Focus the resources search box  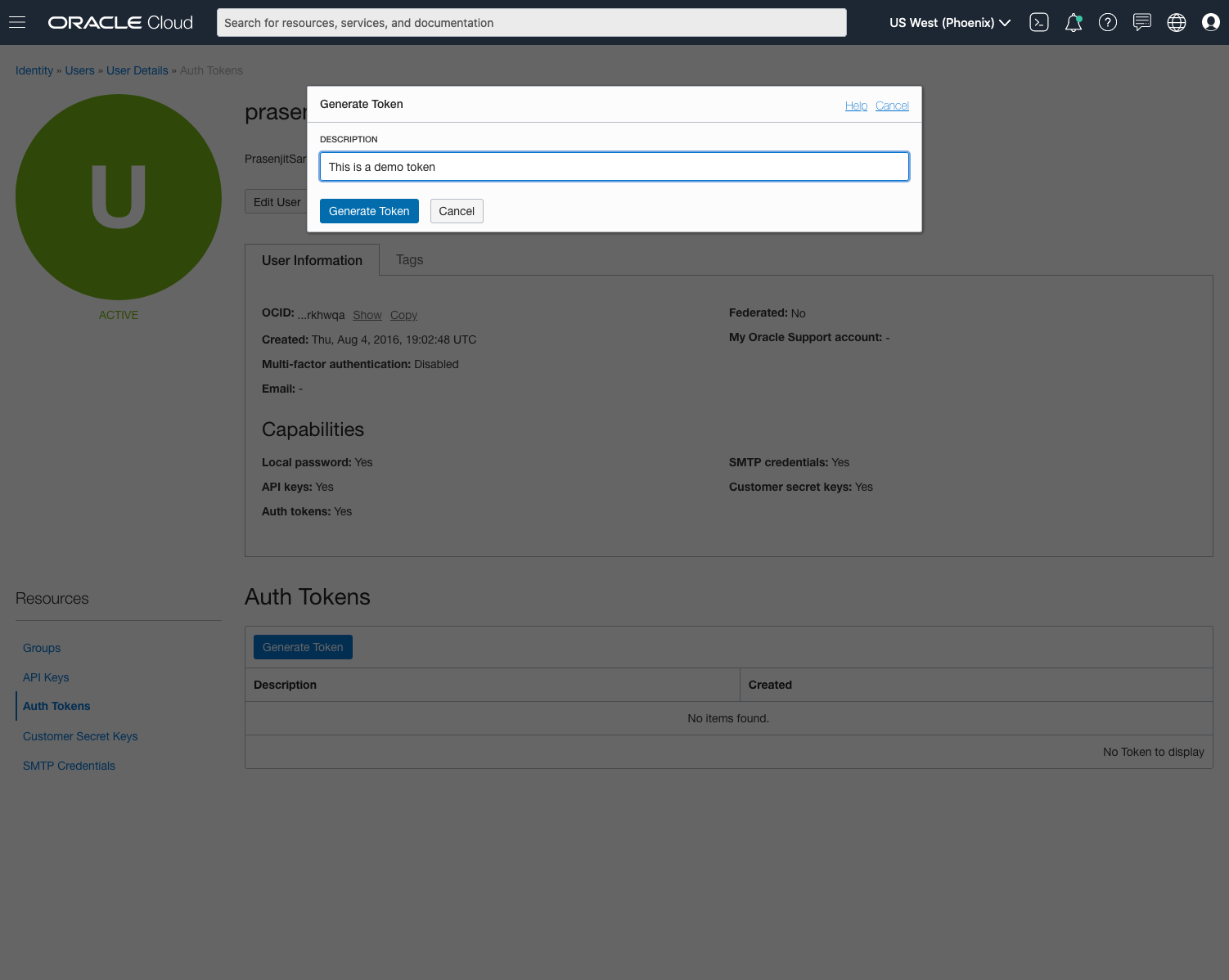(x=532, y=23)
